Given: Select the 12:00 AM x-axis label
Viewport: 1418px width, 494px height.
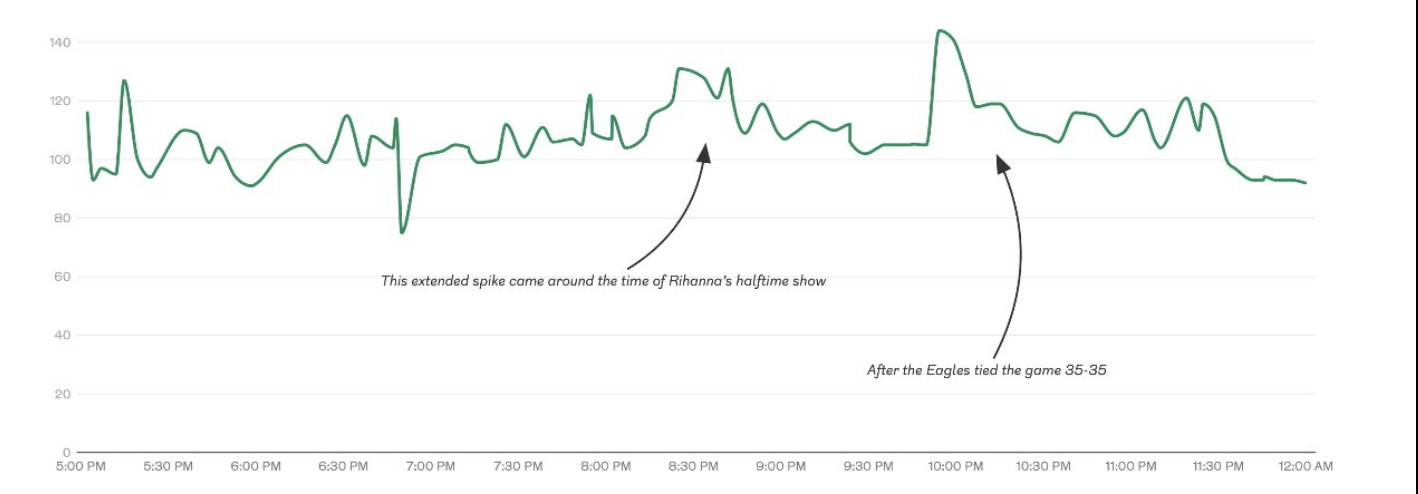Looking at the screenshot, I should [1306, 467].
